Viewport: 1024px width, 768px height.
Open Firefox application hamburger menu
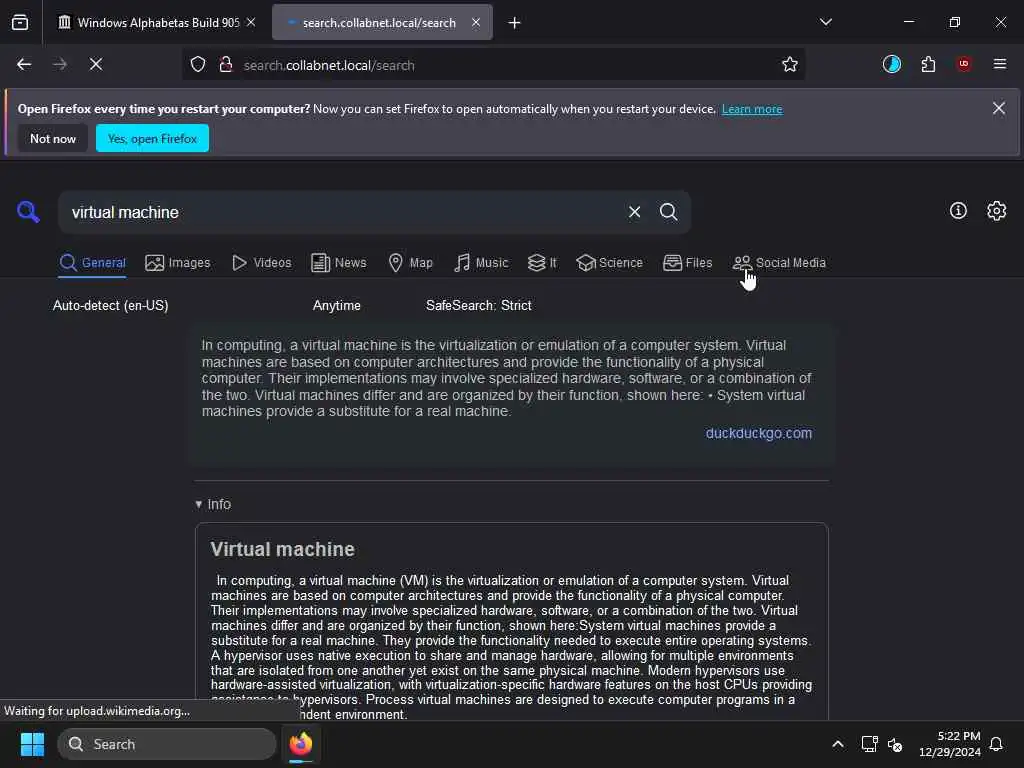click(1000, 64)
